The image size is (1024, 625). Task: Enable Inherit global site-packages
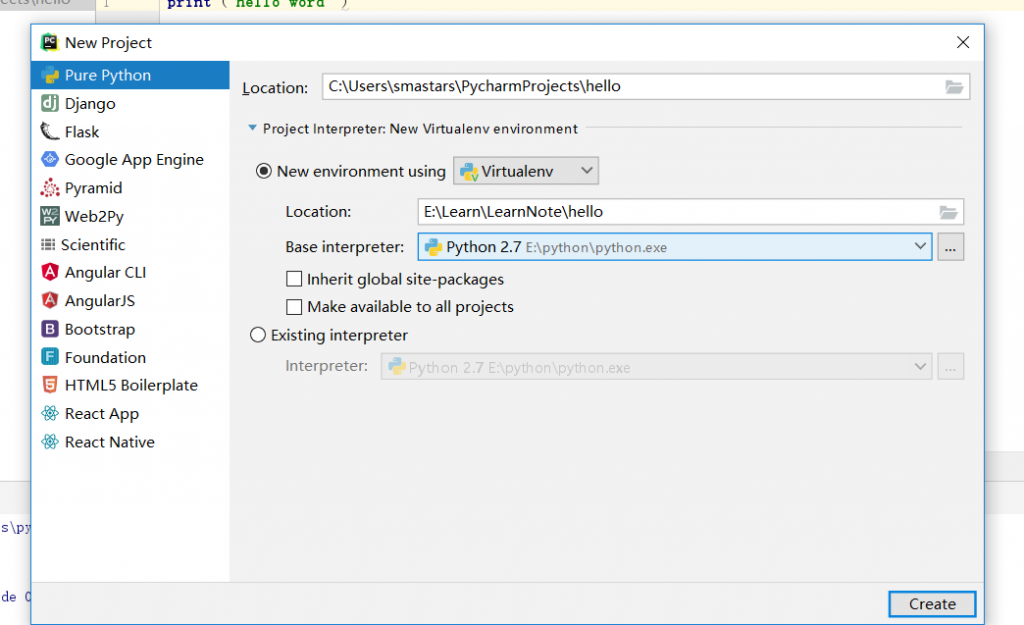294,280
